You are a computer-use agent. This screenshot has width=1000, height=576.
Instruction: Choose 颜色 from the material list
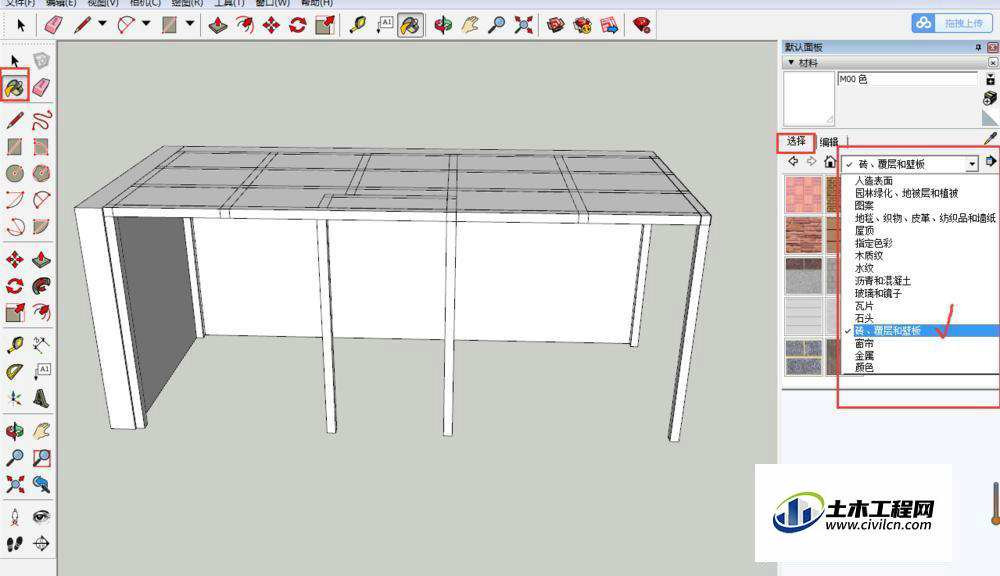[864, 367]
